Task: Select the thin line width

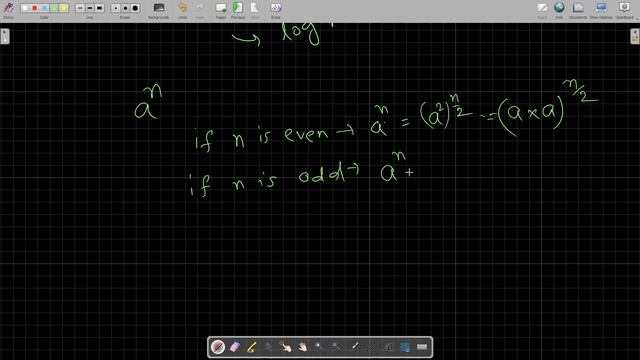Action: coord(80,8)
